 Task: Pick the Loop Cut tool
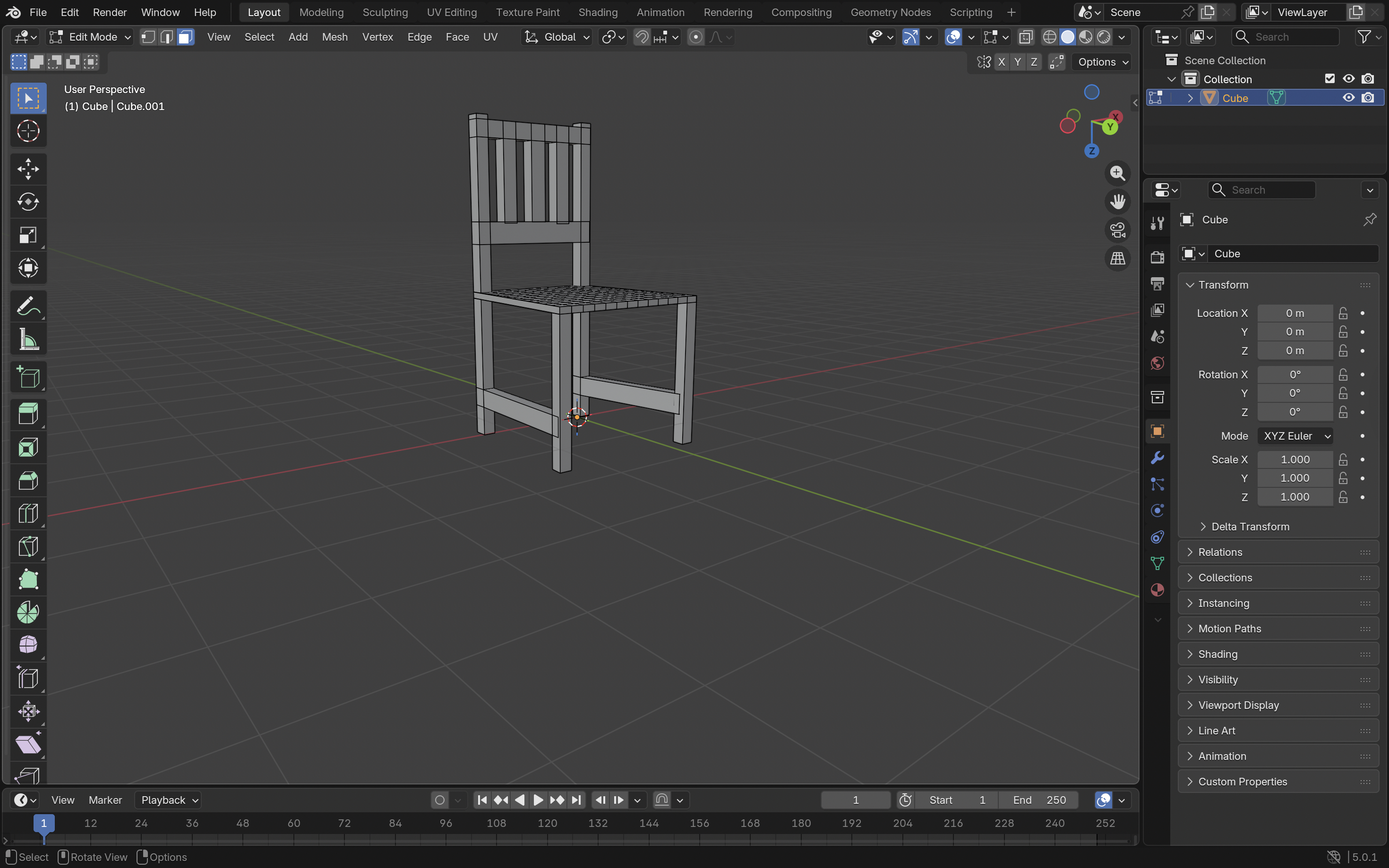click(28, 513)
